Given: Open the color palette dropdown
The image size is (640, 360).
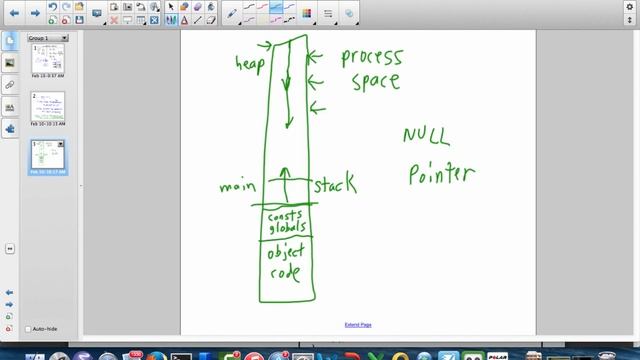Looking at the screenshot, I should click(x=307, y=14).
